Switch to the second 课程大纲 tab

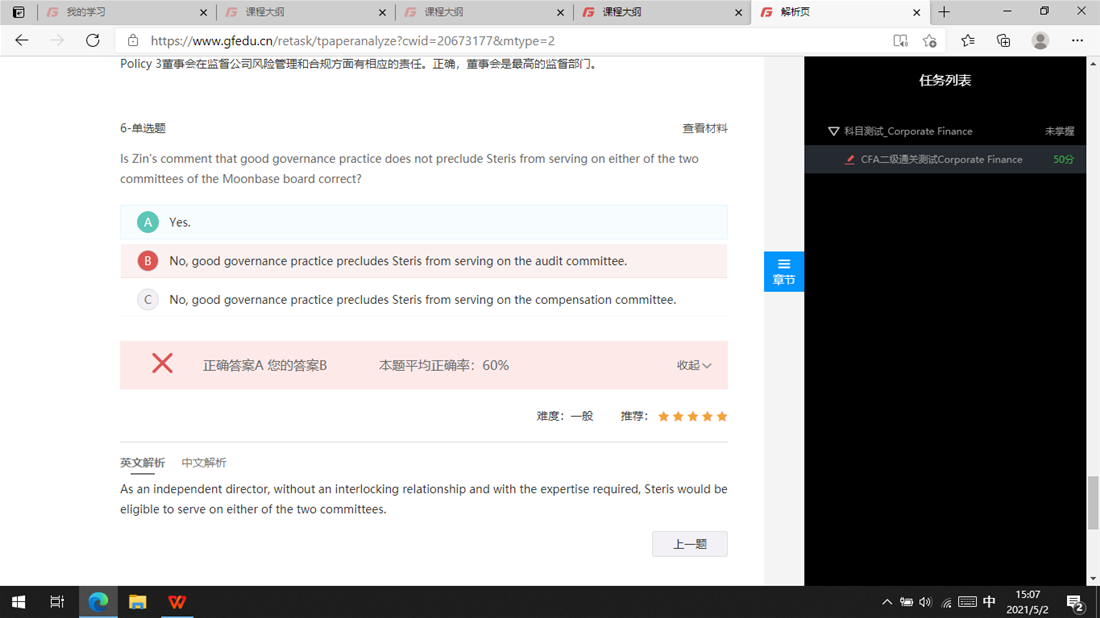click(x=483, y=13)
